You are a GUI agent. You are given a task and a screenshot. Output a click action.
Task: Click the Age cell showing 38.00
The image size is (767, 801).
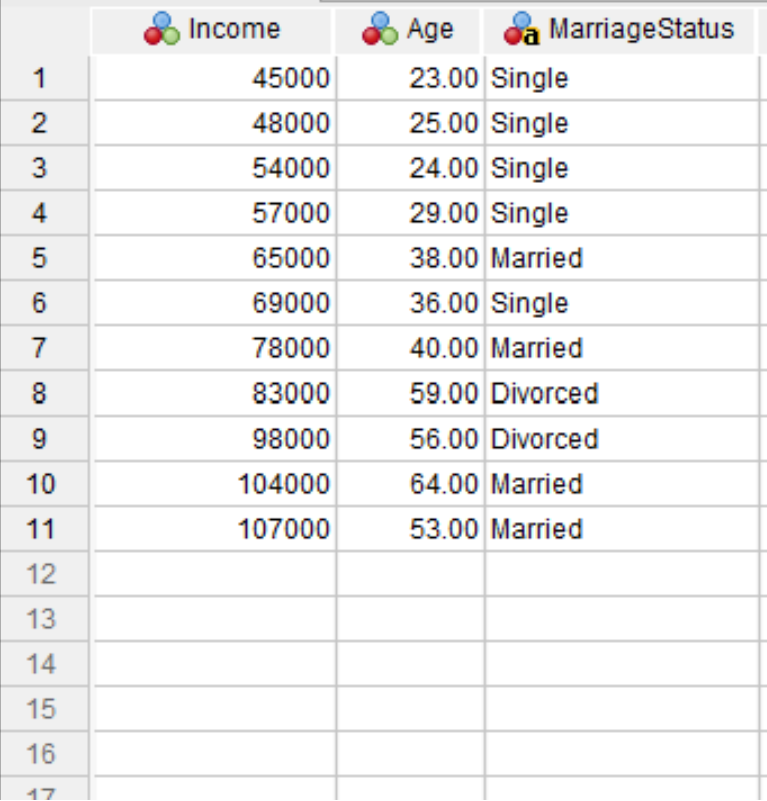[411, 257]
